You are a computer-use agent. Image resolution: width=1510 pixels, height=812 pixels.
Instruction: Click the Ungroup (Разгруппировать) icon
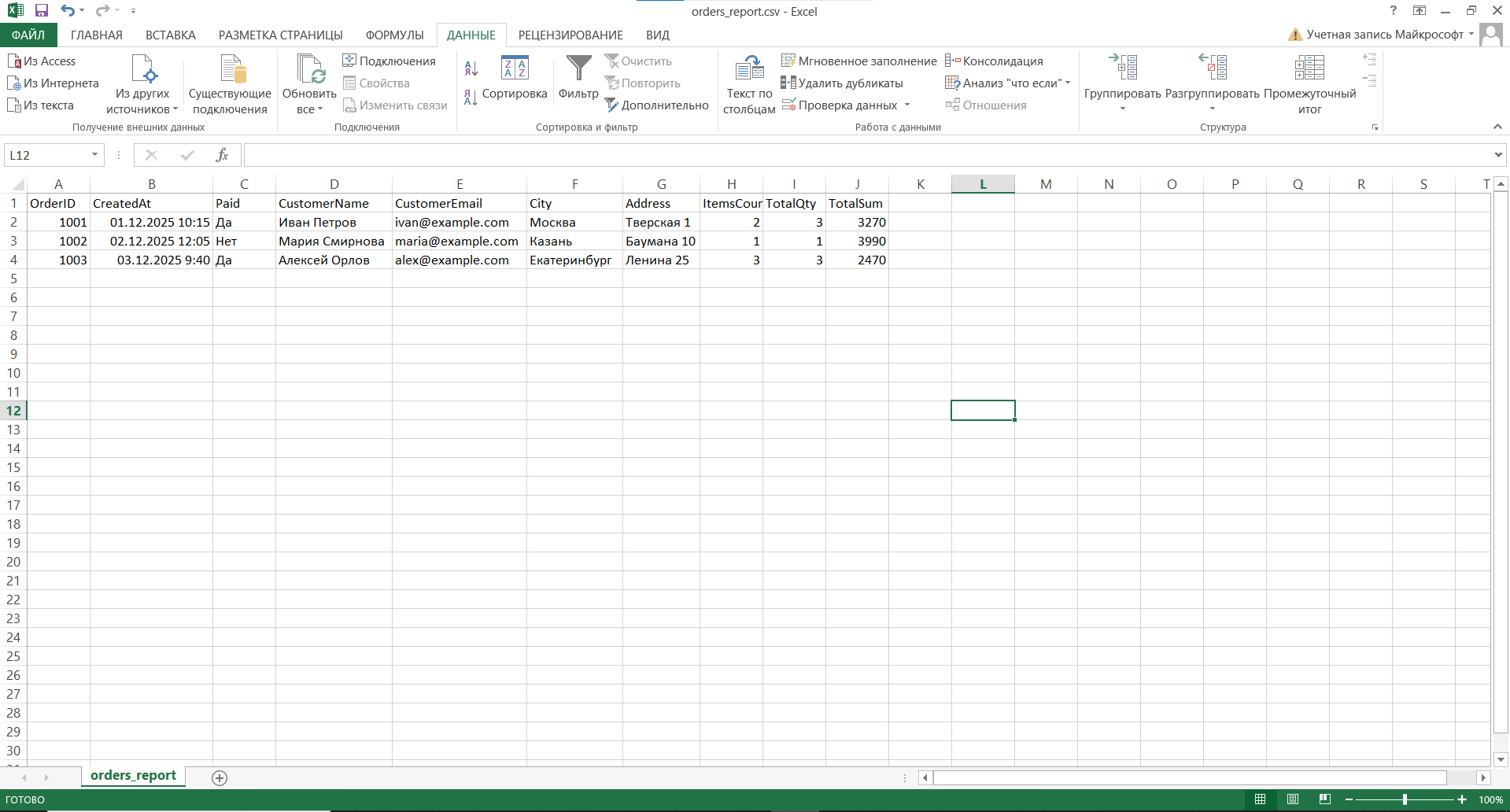1213,68
